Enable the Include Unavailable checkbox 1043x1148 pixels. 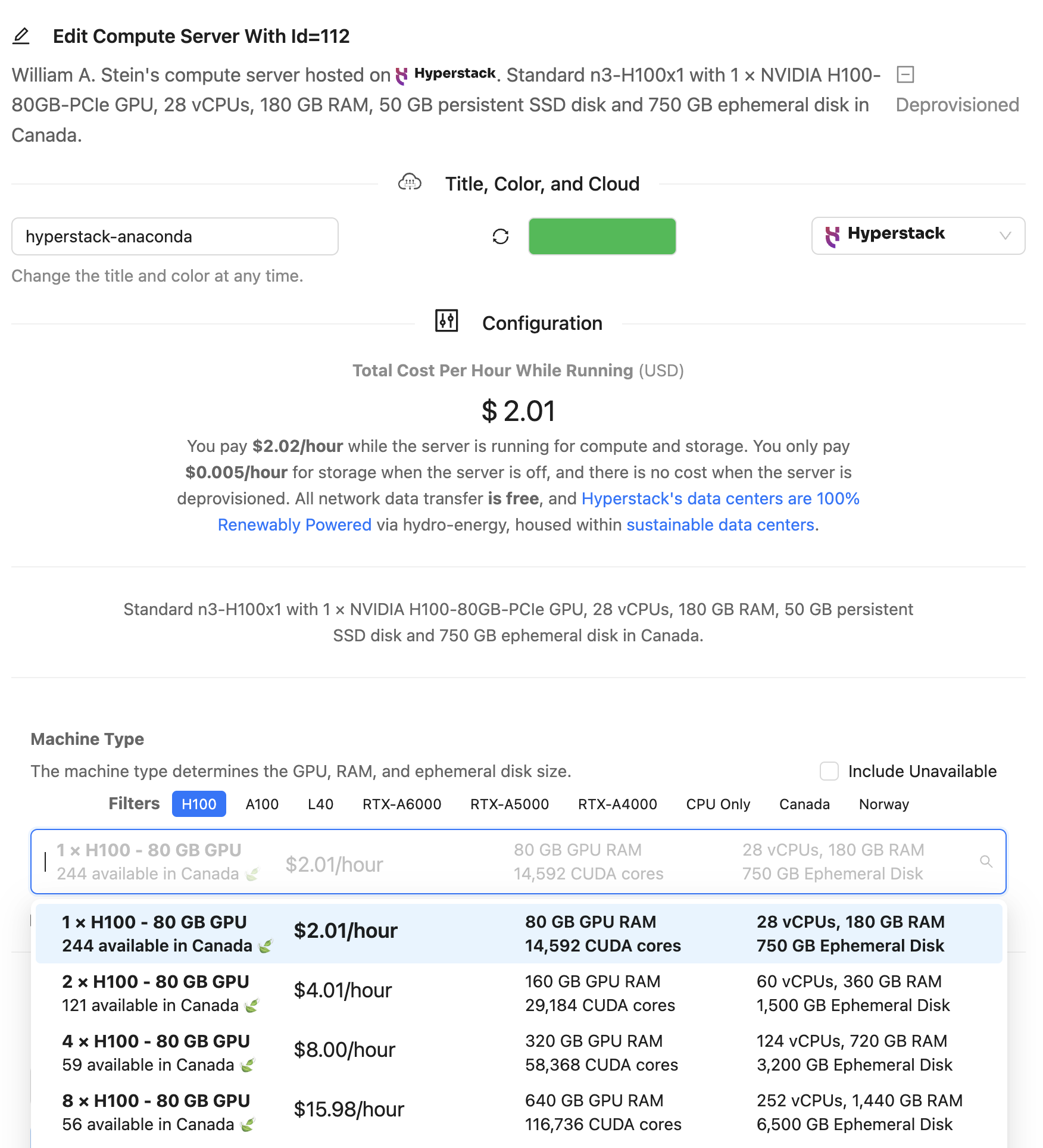click(829, 771)
